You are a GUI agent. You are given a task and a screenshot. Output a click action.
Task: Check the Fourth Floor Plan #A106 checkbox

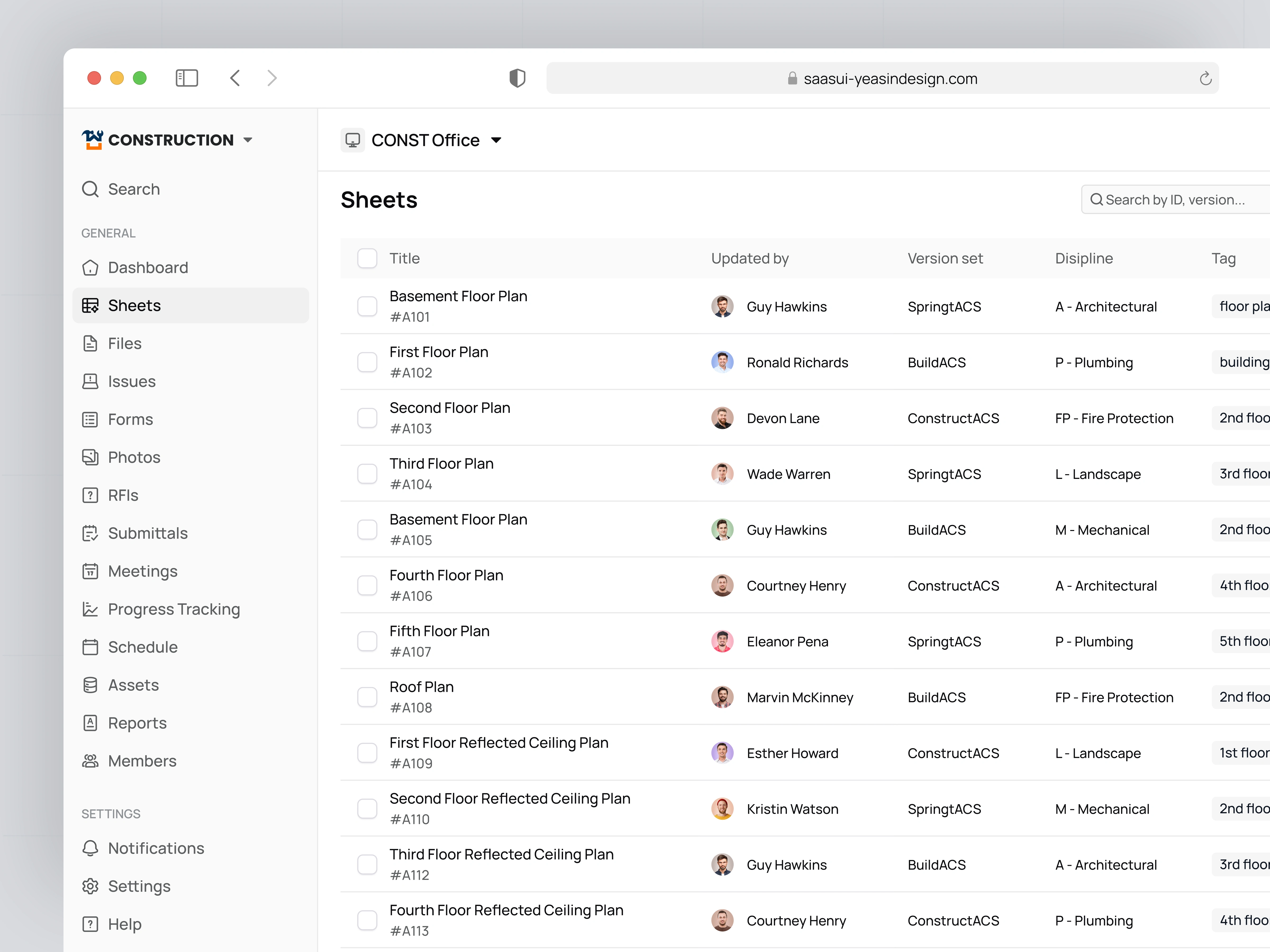coord(367,585)
